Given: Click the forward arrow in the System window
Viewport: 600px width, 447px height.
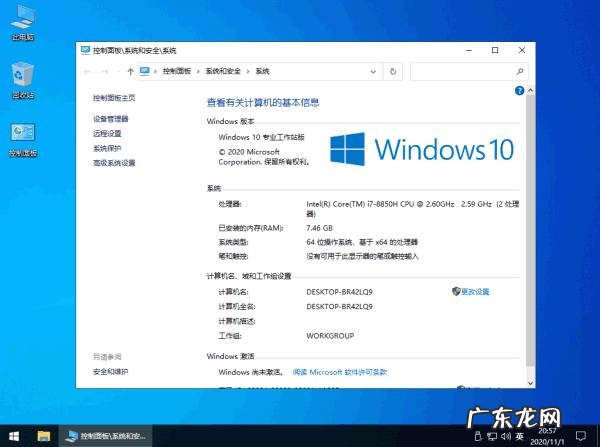Looking at the screenshot, I should [104, 72].
